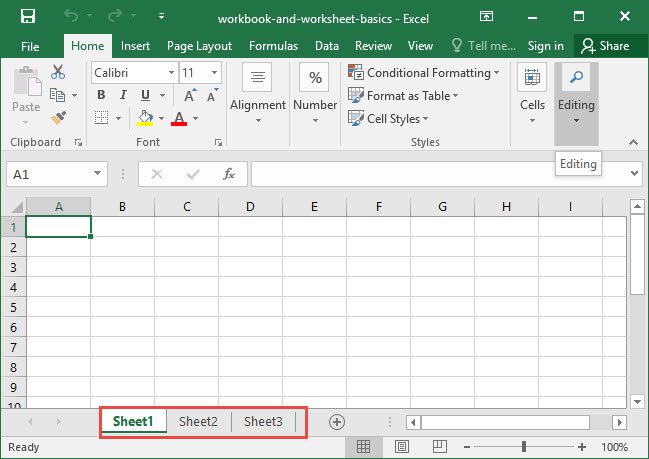The image size is (649, 459).
Task: Click the Borders icon
Action: 101,118
